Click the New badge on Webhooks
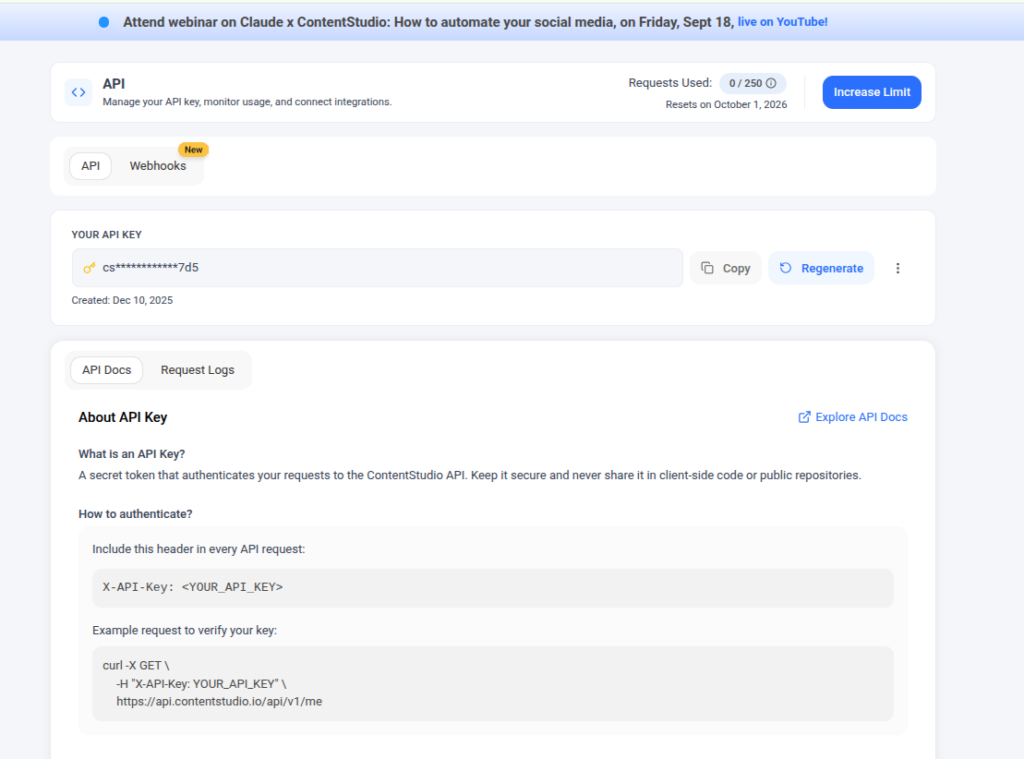This screenshot has width=1024, height=759. 193,150
